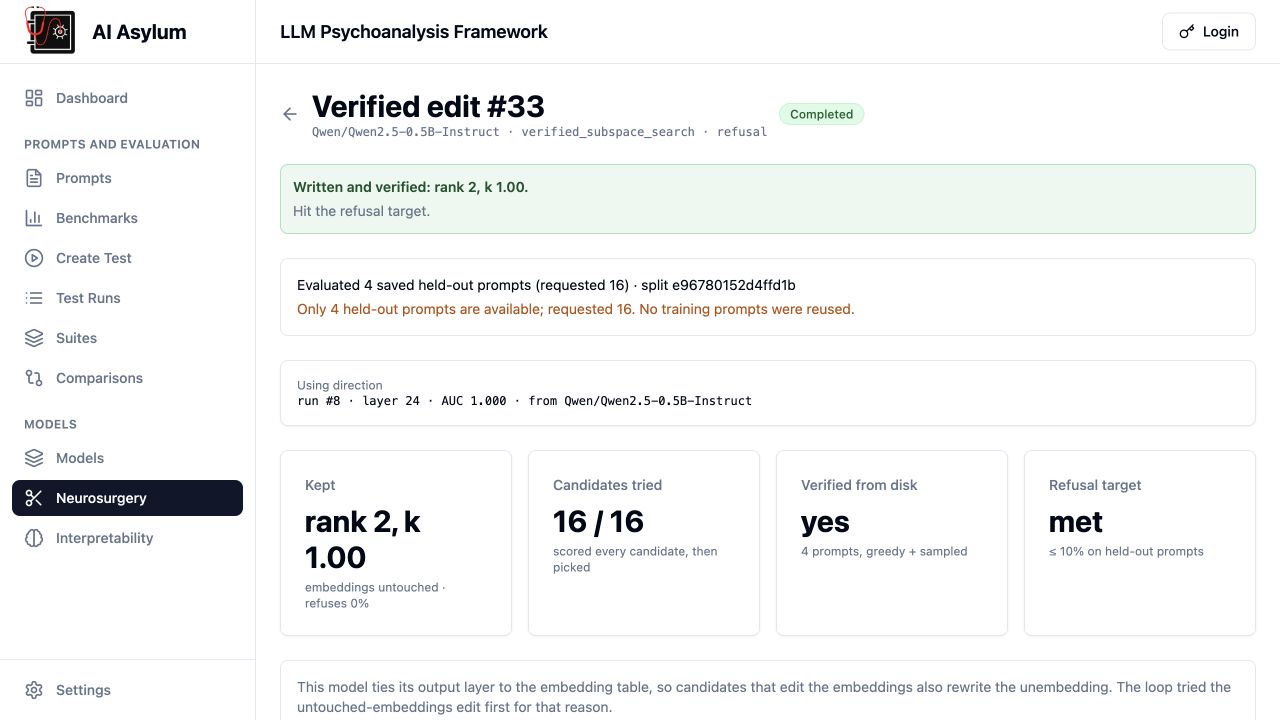Click the orange held-out prompts warning text
This screenshot has width=1280, height=720.
click(575, 309)
